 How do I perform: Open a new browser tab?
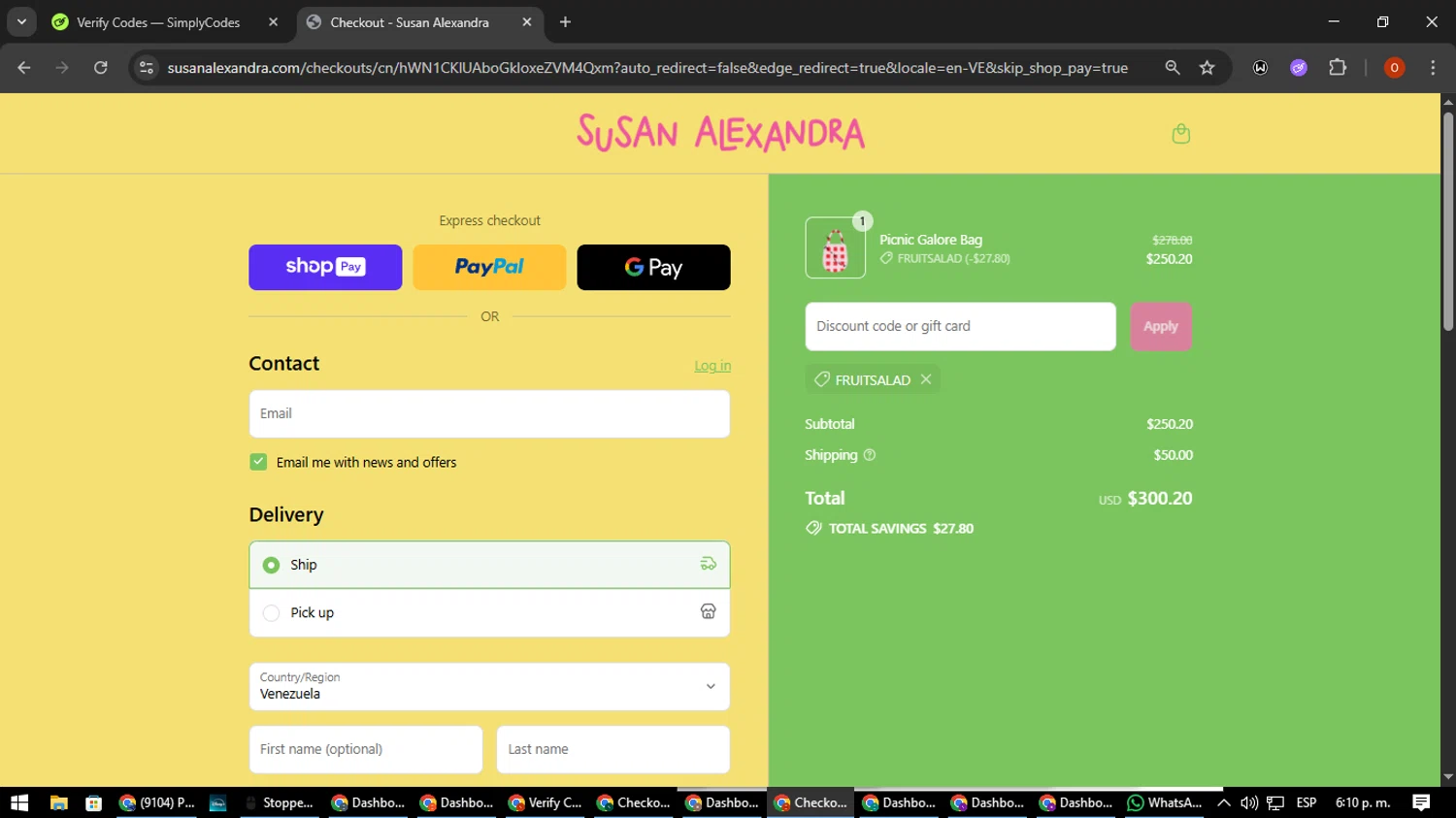point(565,22)
